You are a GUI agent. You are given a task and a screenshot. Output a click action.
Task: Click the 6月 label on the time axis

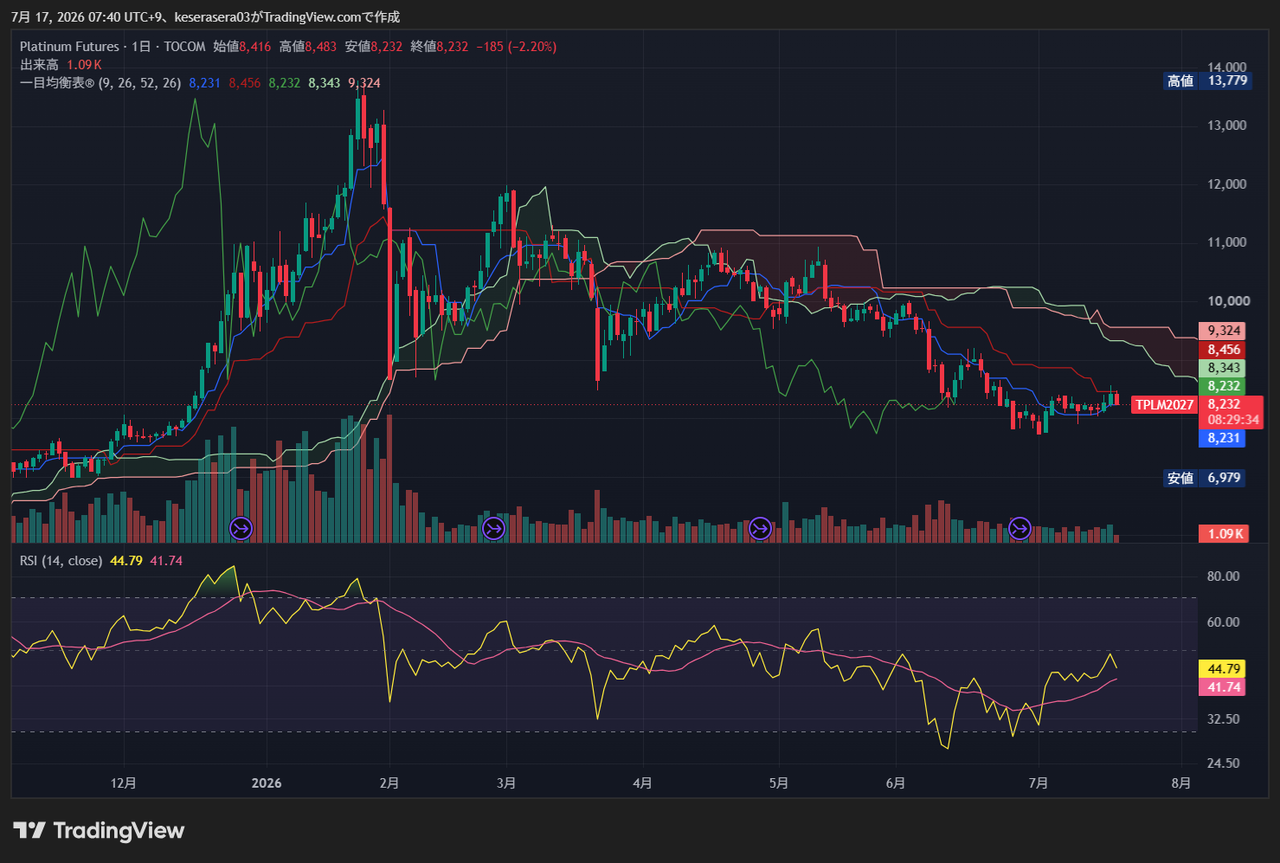point(896,783)
